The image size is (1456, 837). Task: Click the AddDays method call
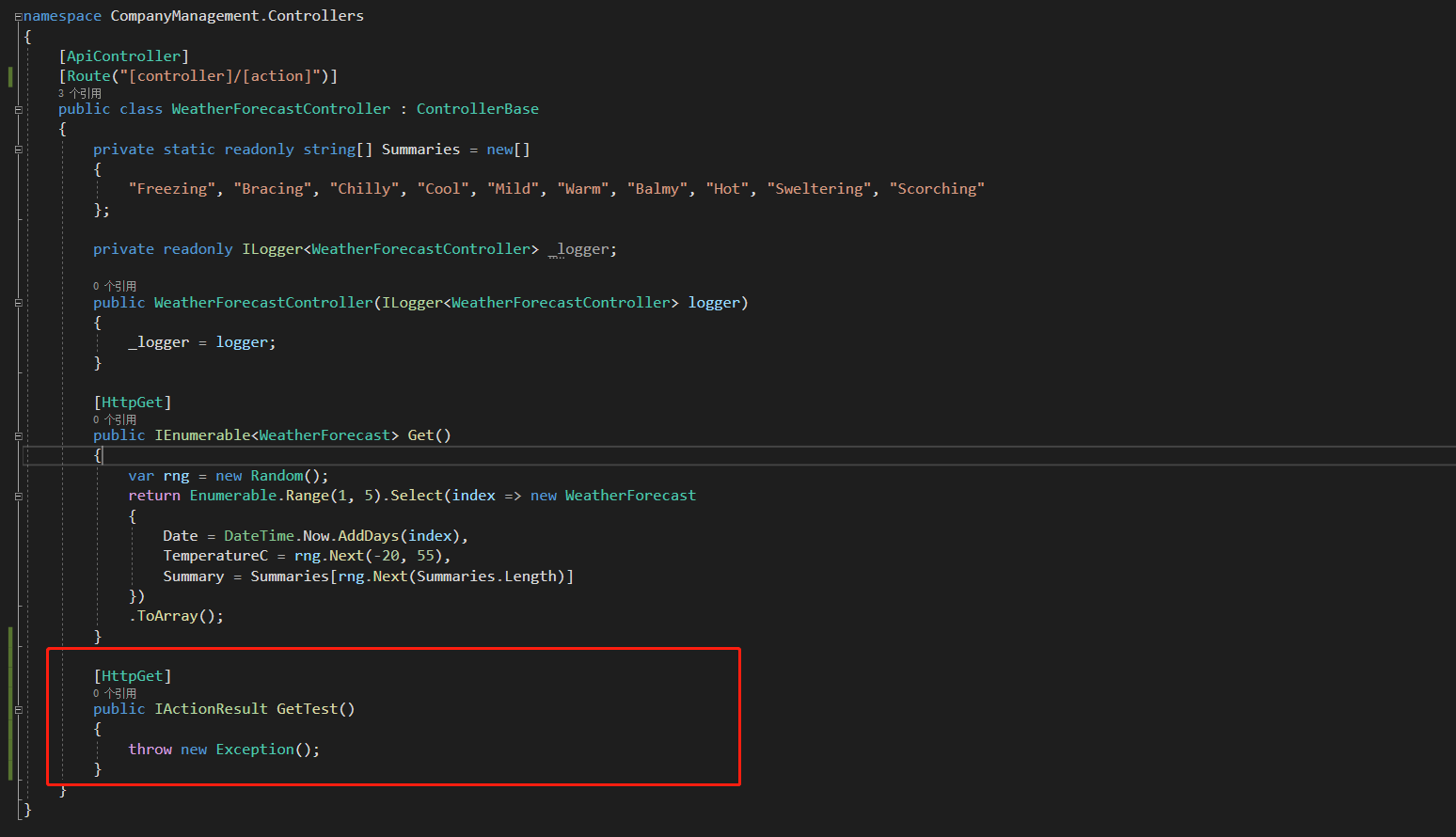pos(369,536)
